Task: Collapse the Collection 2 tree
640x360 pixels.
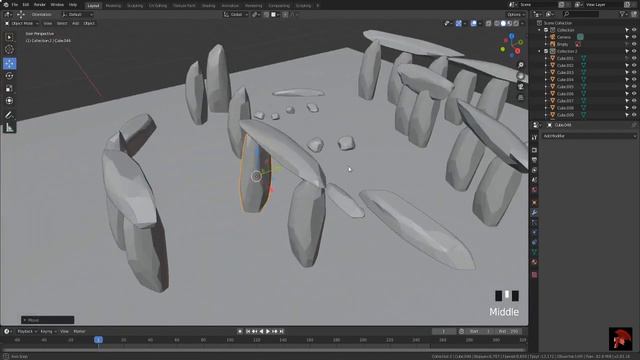Action: point(540,51)
